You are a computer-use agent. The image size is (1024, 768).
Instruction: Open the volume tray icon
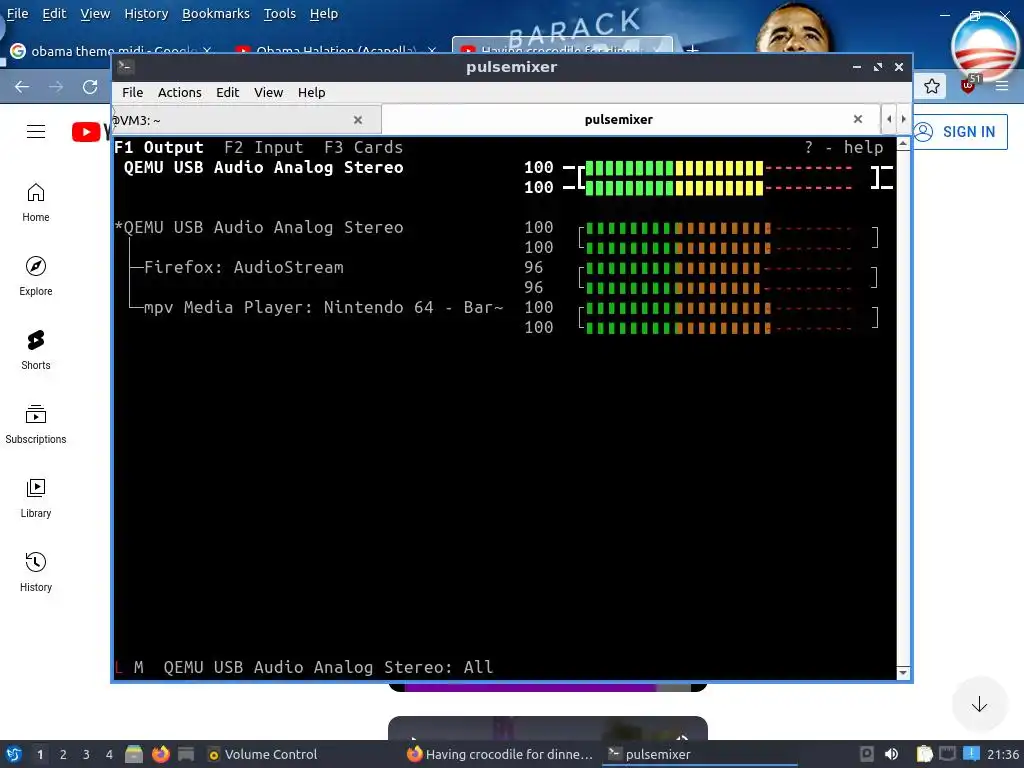pos(891,754)
